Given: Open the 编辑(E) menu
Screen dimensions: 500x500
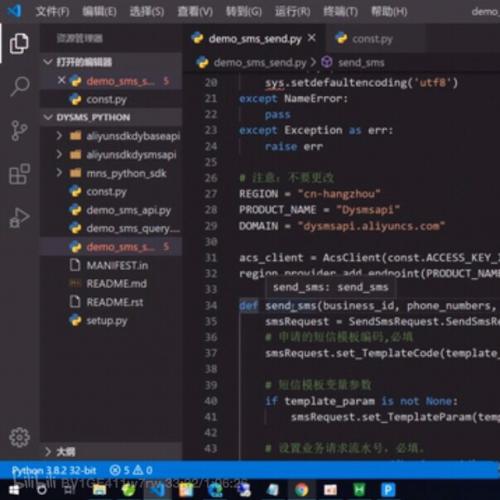Looking at the screenshot, I should [99, 12].
